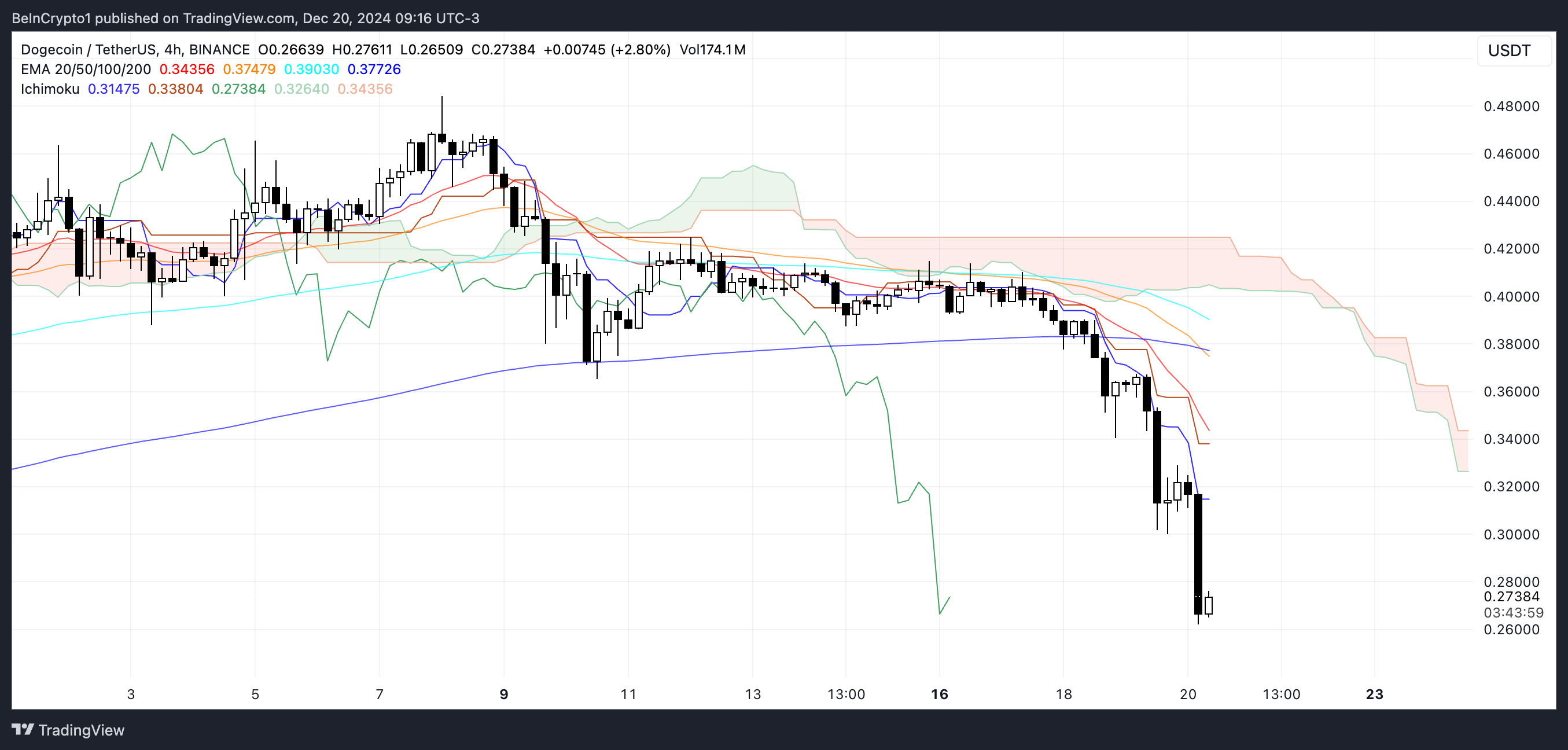The height and width of the screenshot is (750, 1568).
Task: Click the red EMA value 0.34356
Action: point(187,69)
